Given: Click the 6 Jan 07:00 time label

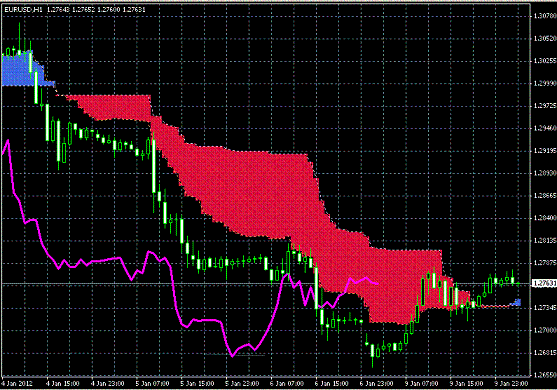Looking at the screenshot, I should pyautogui.click(x=287, y=384).
